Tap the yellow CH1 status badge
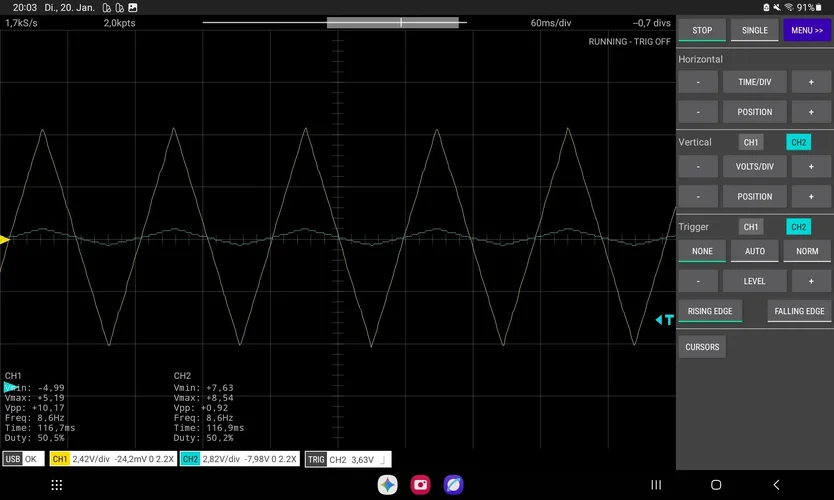Image resolution: width=834 pixels, height=500 pixels. pyautogui.click(x=60, y=459)
